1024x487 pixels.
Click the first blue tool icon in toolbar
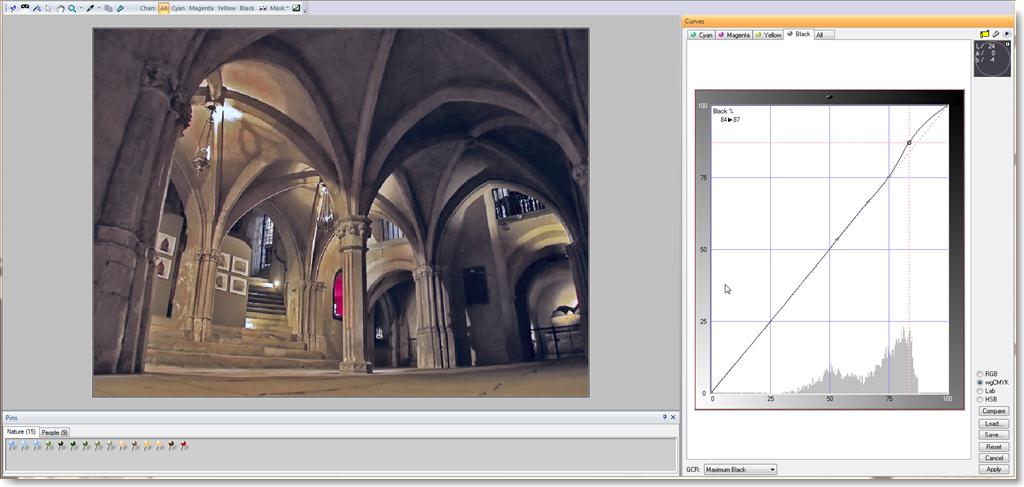(13, 8)
